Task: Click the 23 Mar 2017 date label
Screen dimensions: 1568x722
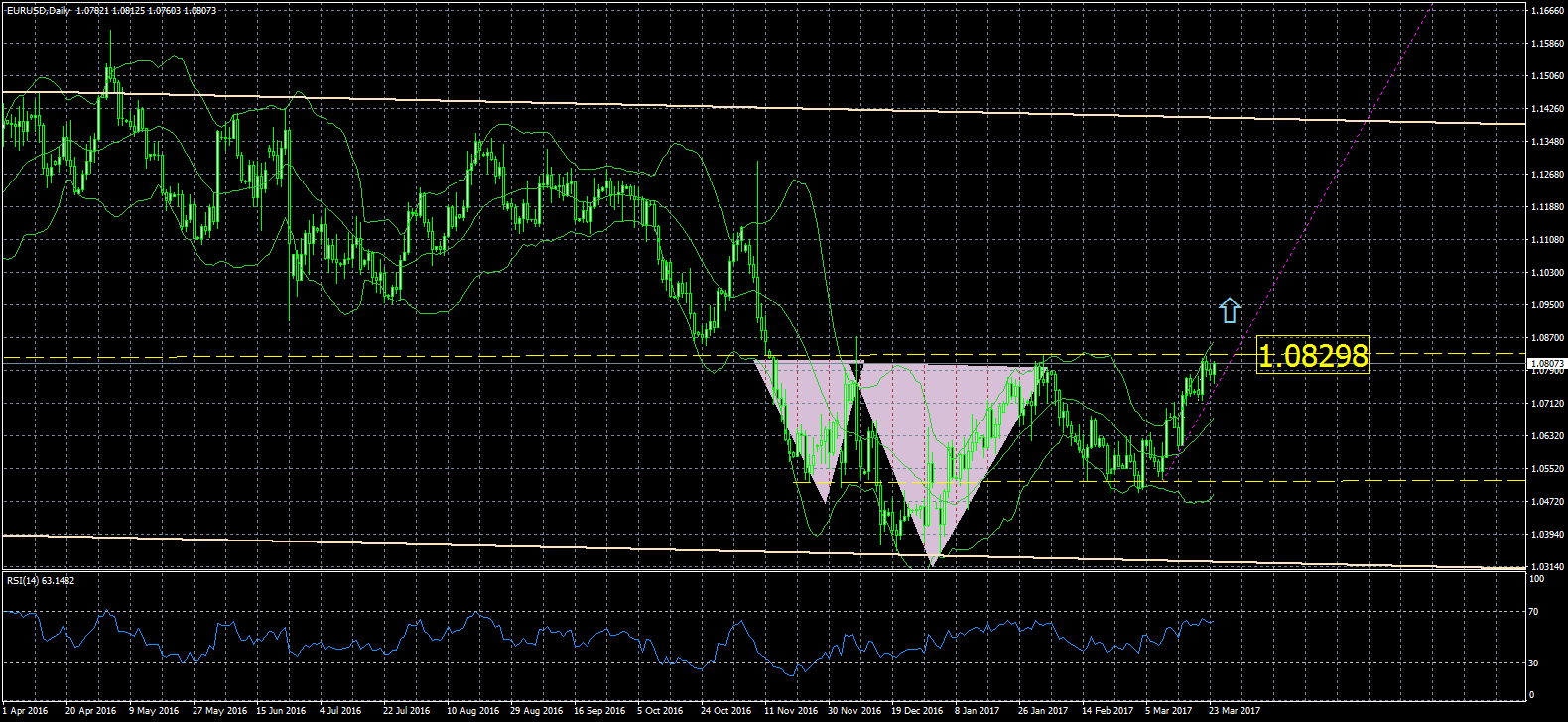Action: [1234, 711]
